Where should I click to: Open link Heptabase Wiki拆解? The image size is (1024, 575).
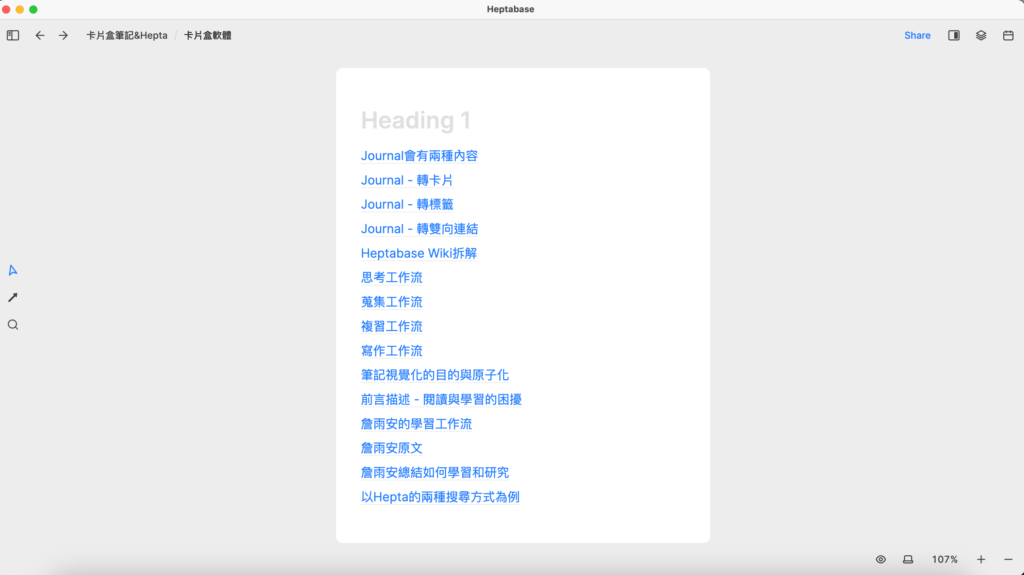tap(419, 253)
